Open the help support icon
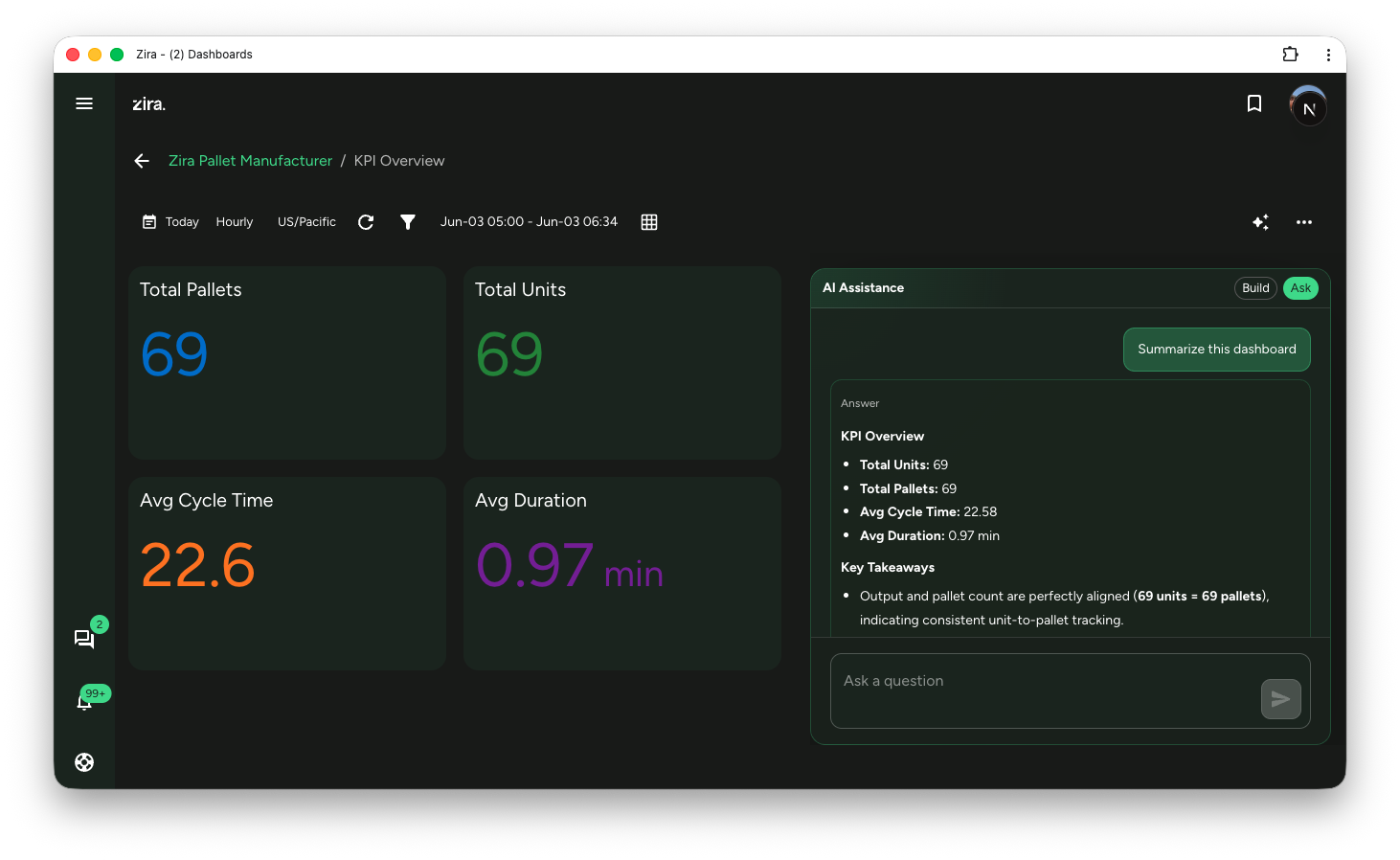This screenshot has height=860, width=1400. pos(84,762)
